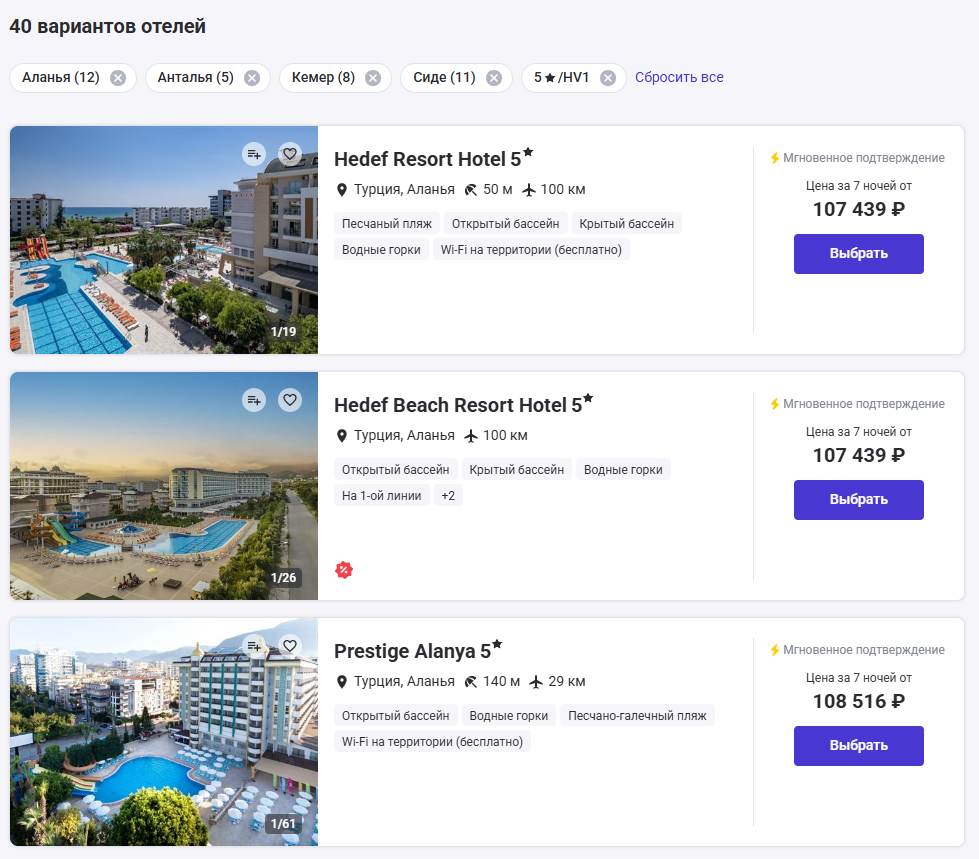Viewport: 979px width, 859px height.
Task: Click the Prestige Alanya hotel photo
Action: (163, 731)
